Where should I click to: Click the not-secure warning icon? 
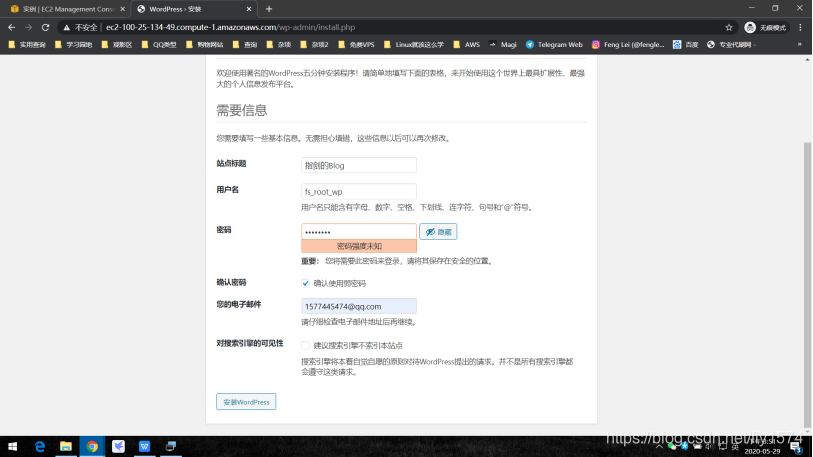pos(66,27)
